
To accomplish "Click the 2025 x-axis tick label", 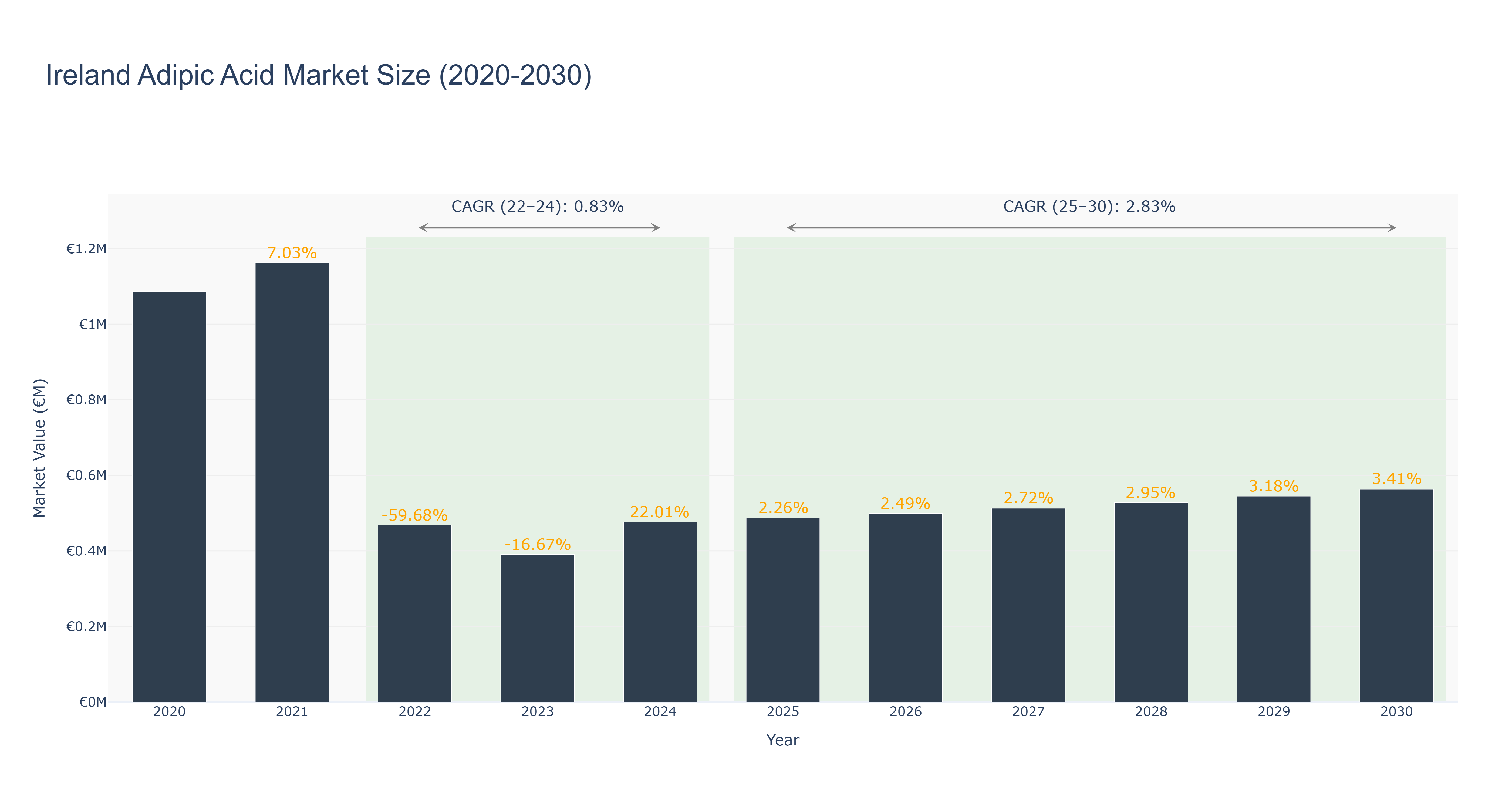I will pyautogui.click(x=782, y=712).
